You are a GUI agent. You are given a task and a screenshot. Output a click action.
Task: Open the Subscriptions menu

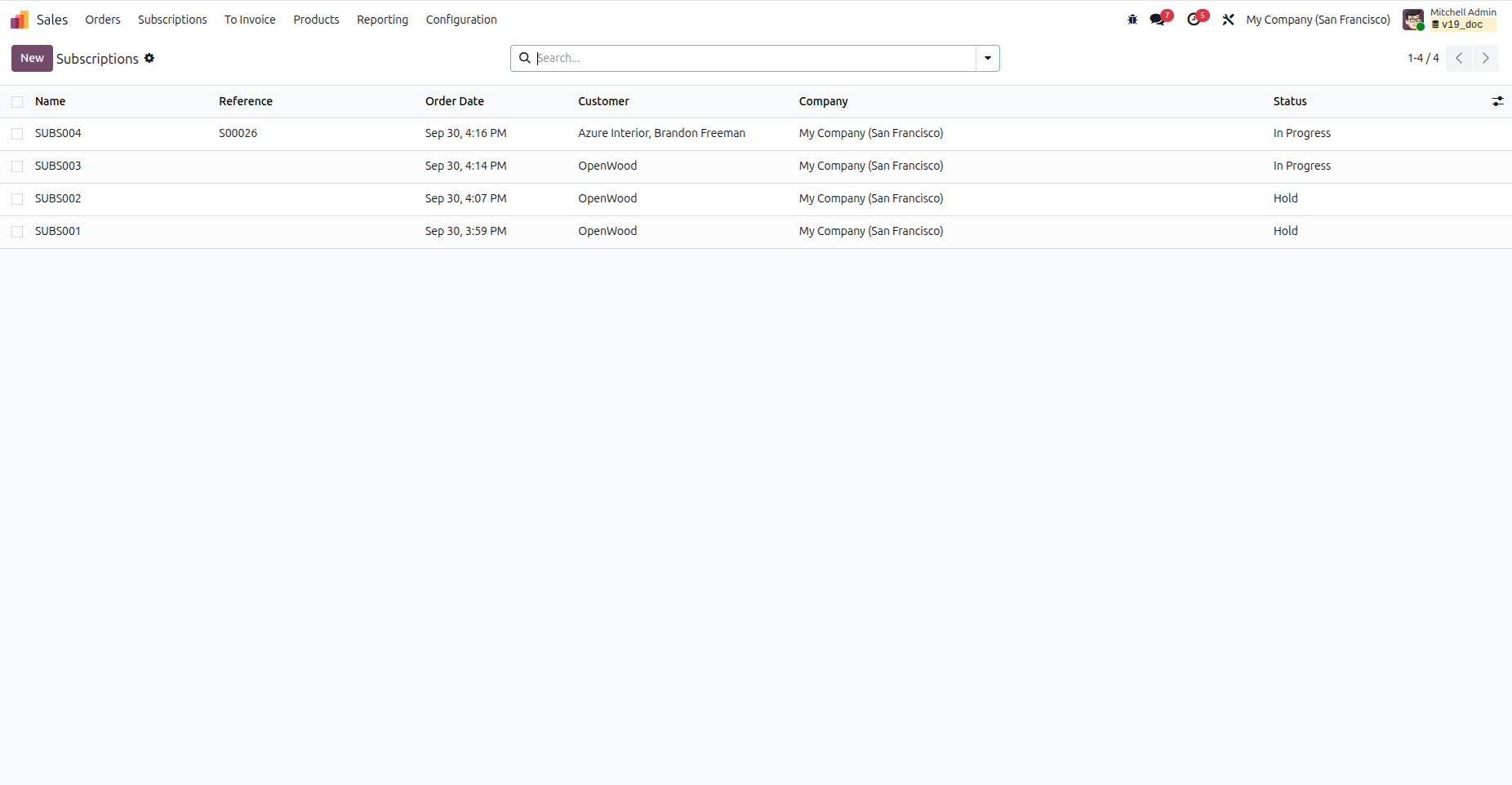coord(172,20)
